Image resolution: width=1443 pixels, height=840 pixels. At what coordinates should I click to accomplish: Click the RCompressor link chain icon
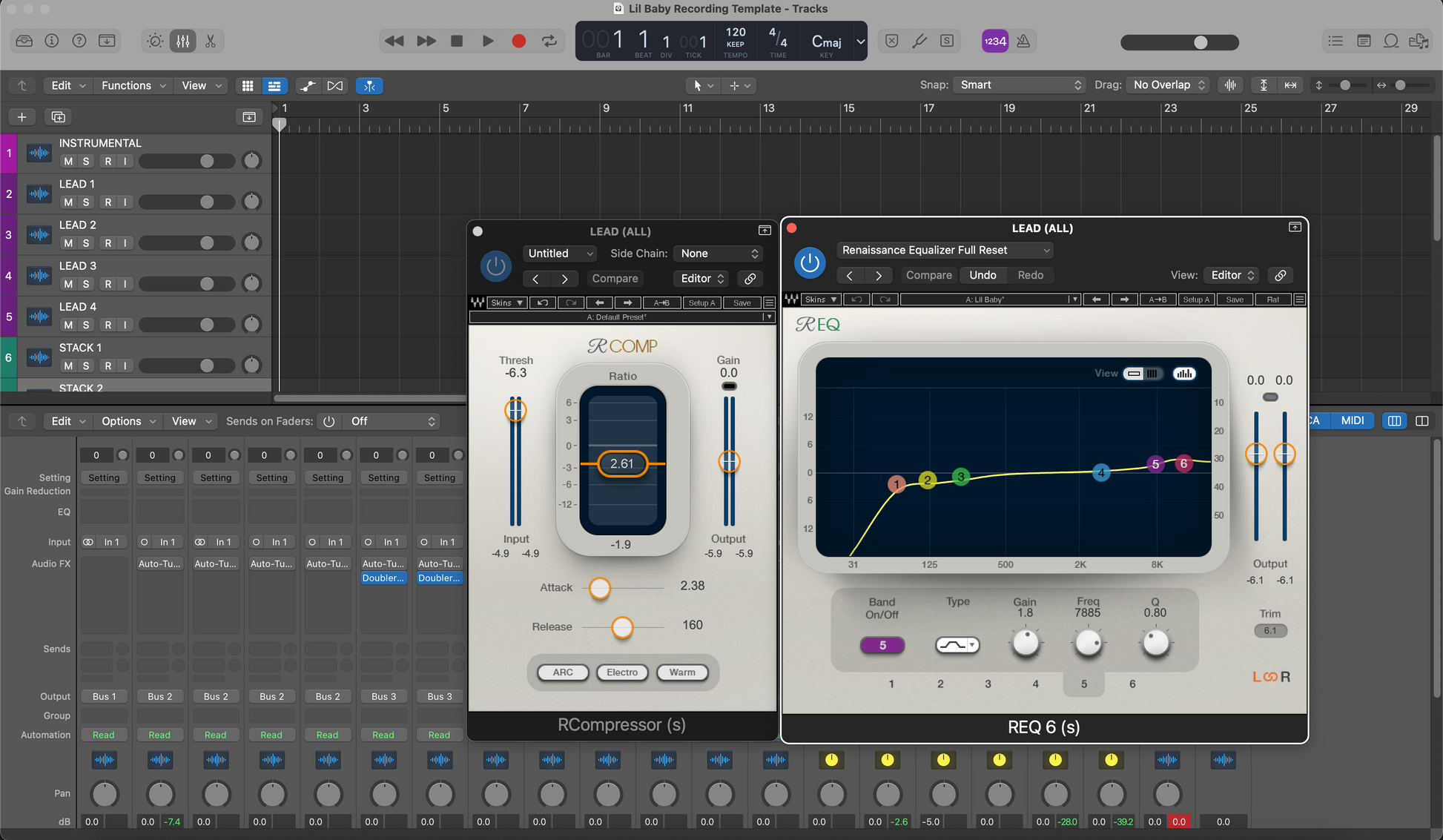click(x=750, y=279)
